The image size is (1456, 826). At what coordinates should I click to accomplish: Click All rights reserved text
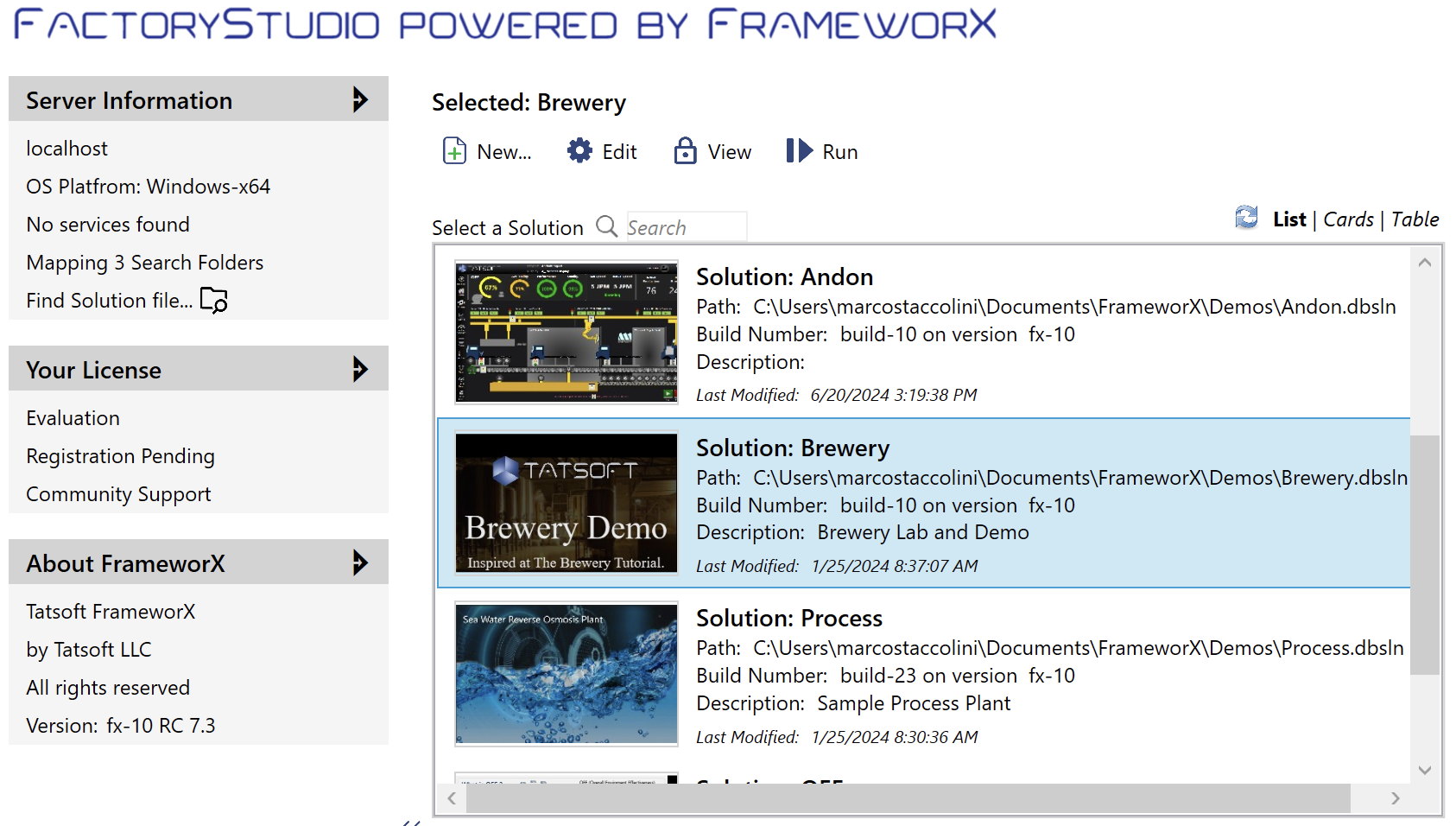pos(108,688)
